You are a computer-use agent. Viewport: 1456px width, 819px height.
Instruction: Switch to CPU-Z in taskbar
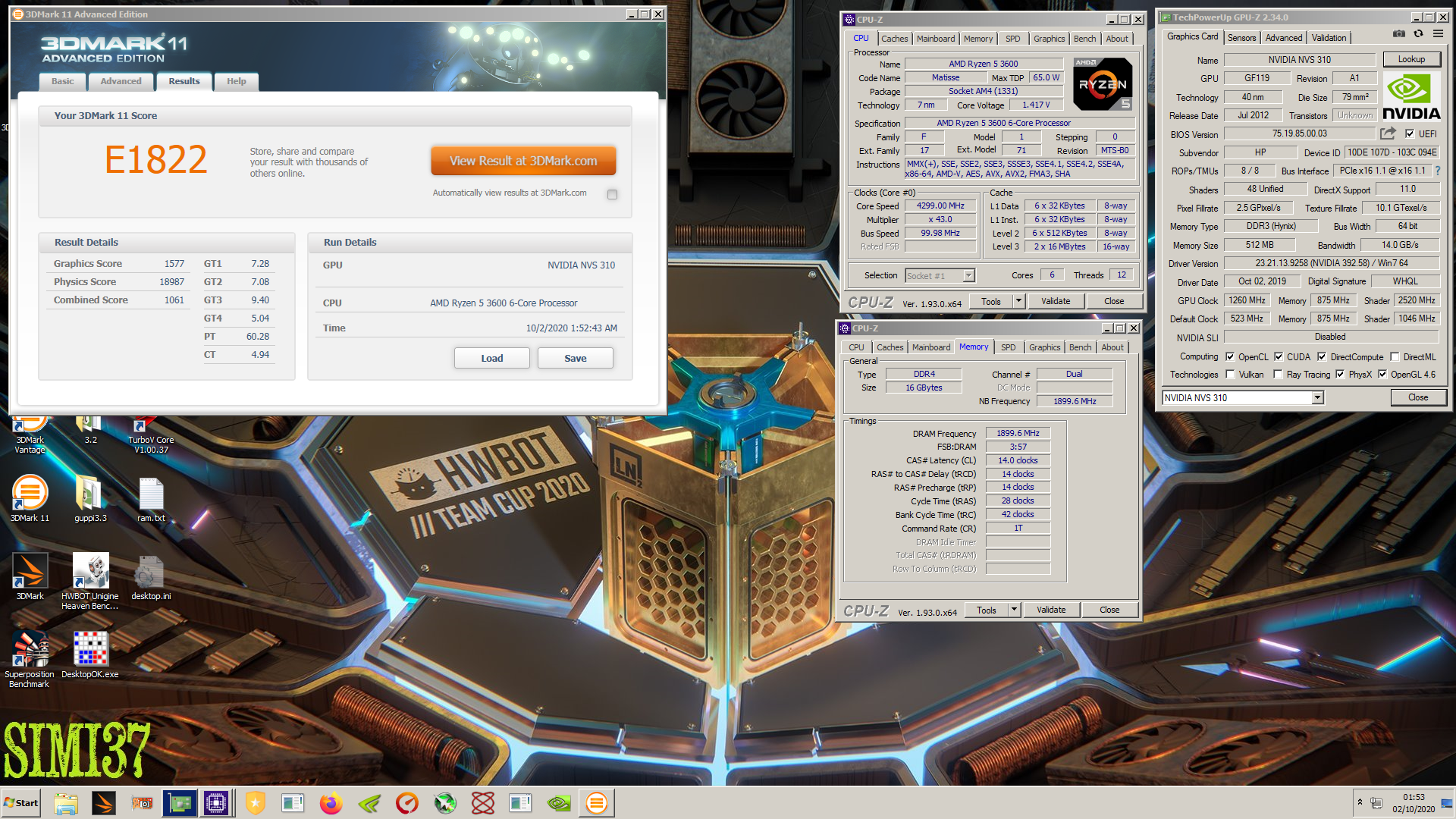pyautogui.click(x=216, y=803)
